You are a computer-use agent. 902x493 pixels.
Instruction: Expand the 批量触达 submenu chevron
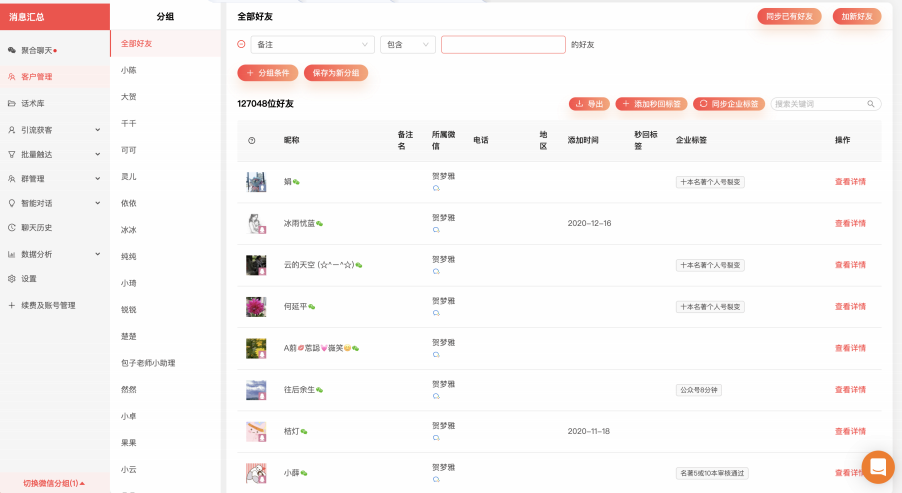(98, 154)
